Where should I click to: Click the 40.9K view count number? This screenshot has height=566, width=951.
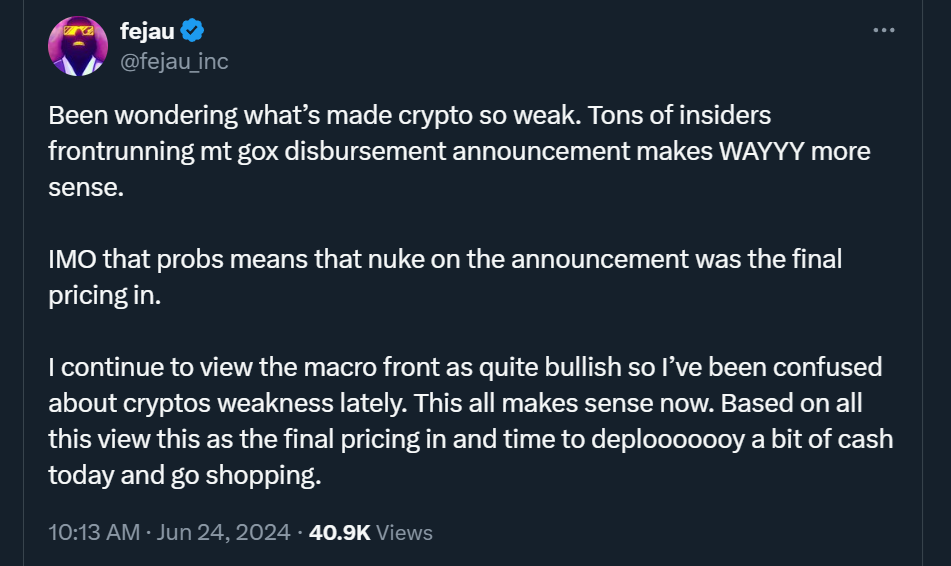(x=340, y=532)
